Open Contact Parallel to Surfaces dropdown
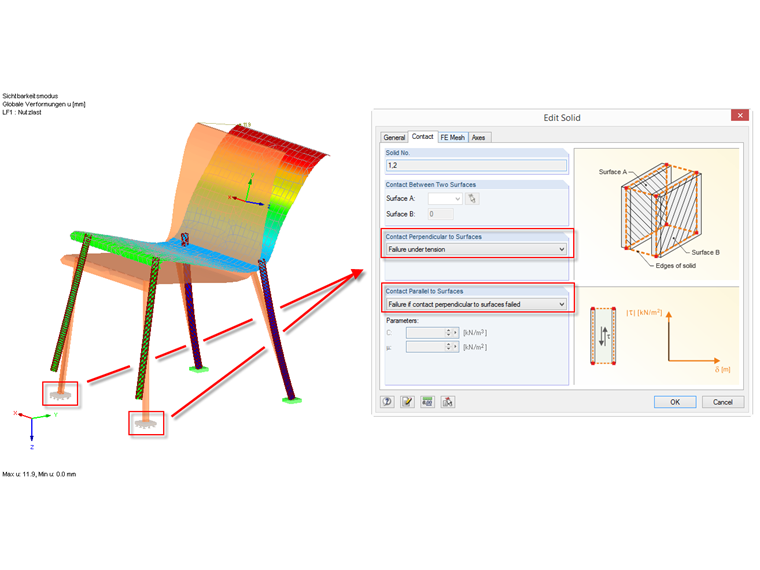The image size is (760, 570). pyautogui.click(x=476, y=304)
